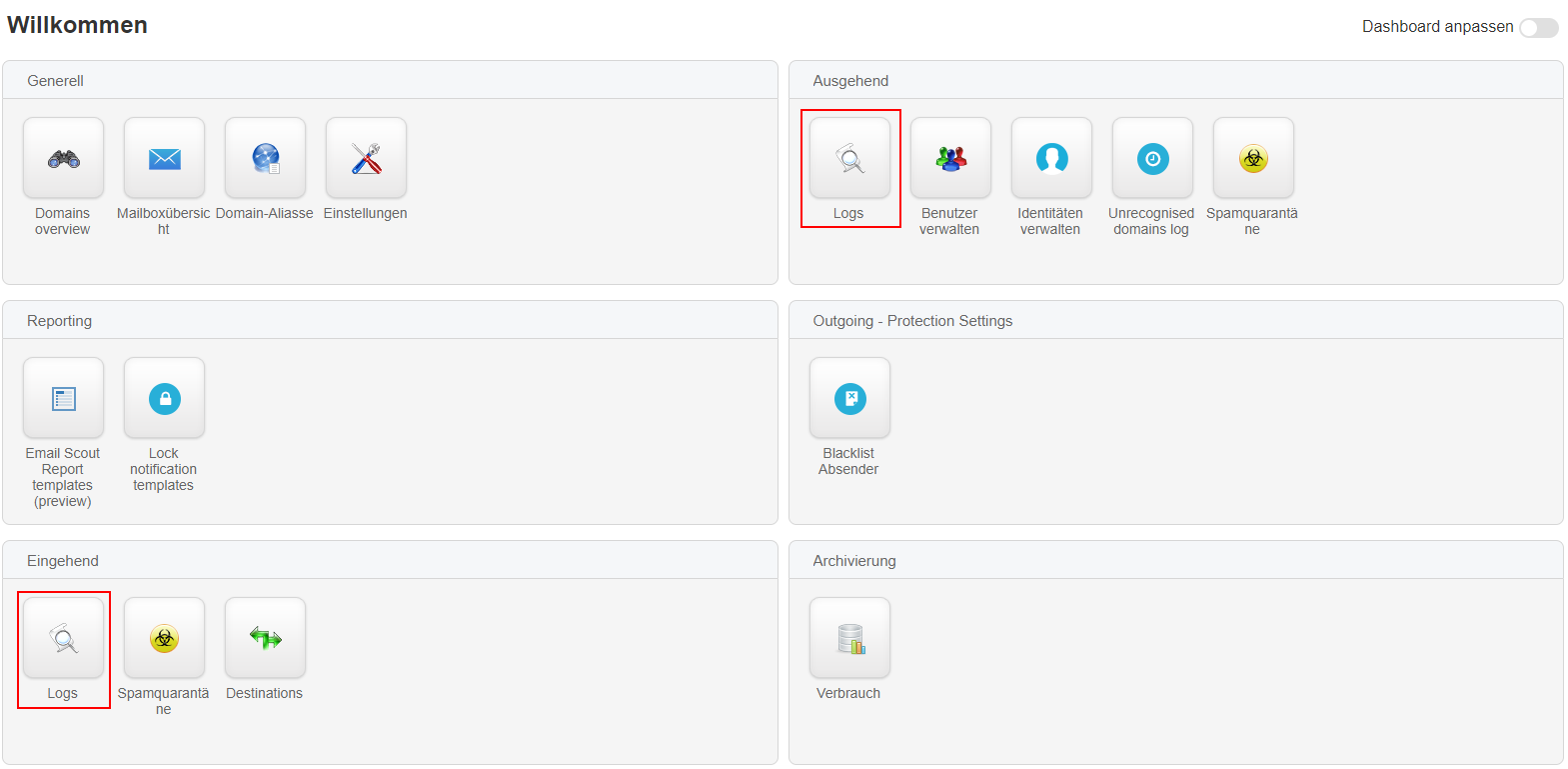Open the Unrecognised domains log icon
Viewport: 1568px width, 769px height.
(1152, 158)
